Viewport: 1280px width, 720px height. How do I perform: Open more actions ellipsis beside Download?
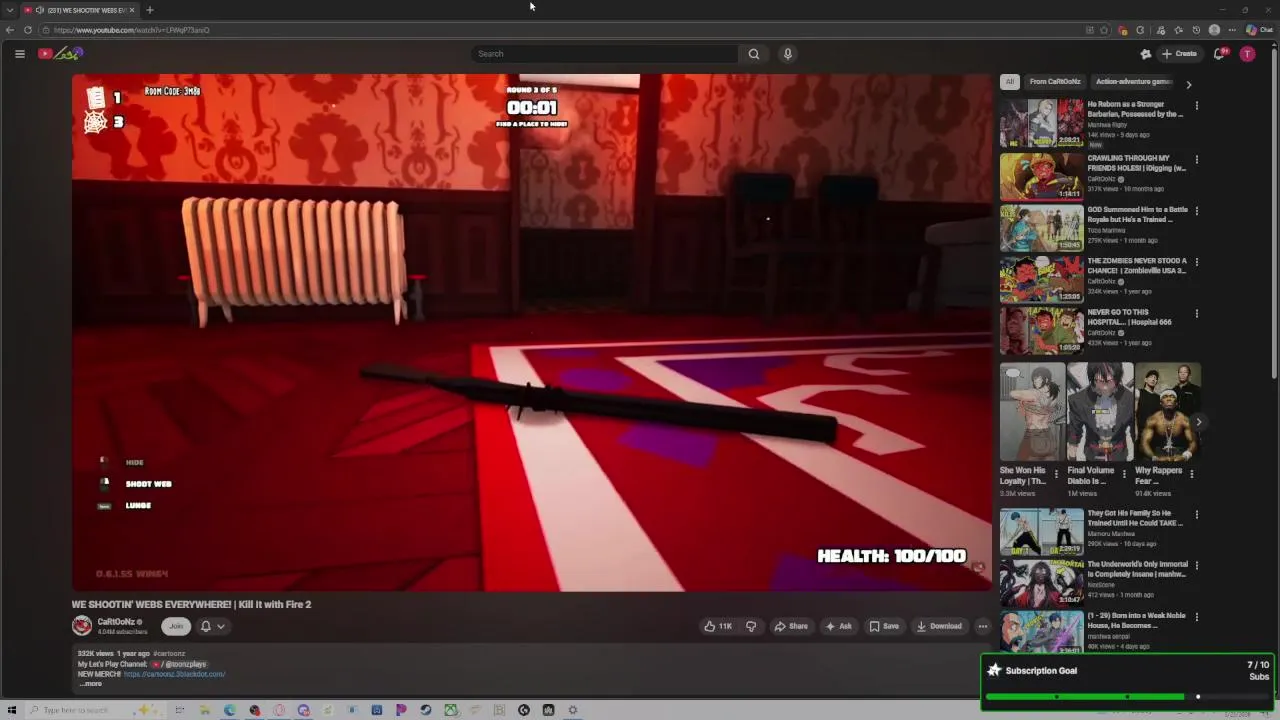[x=983, y=626]
